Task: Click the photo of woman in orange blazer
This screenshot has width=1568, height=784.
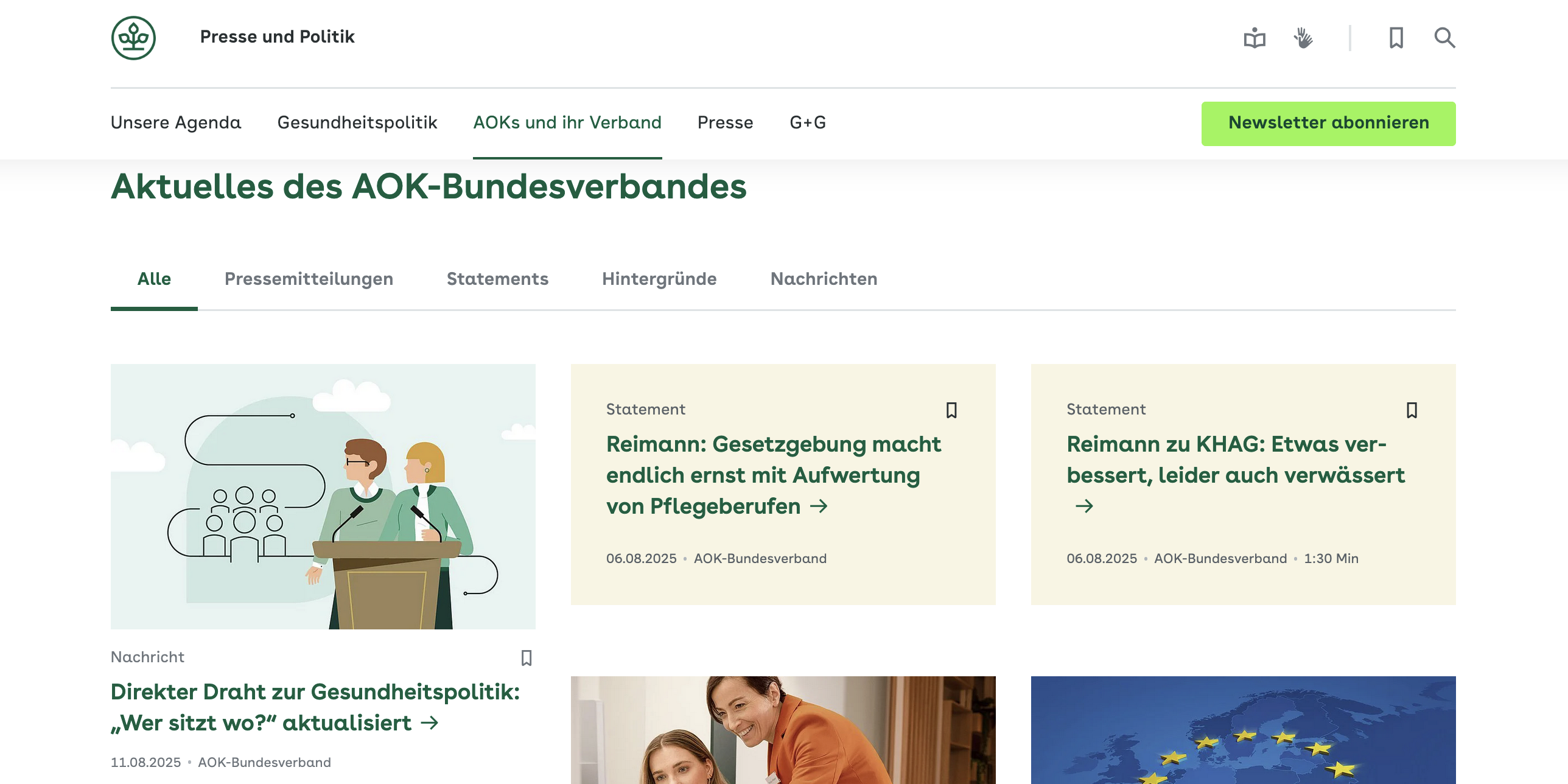Action: (x=783, y=730)
